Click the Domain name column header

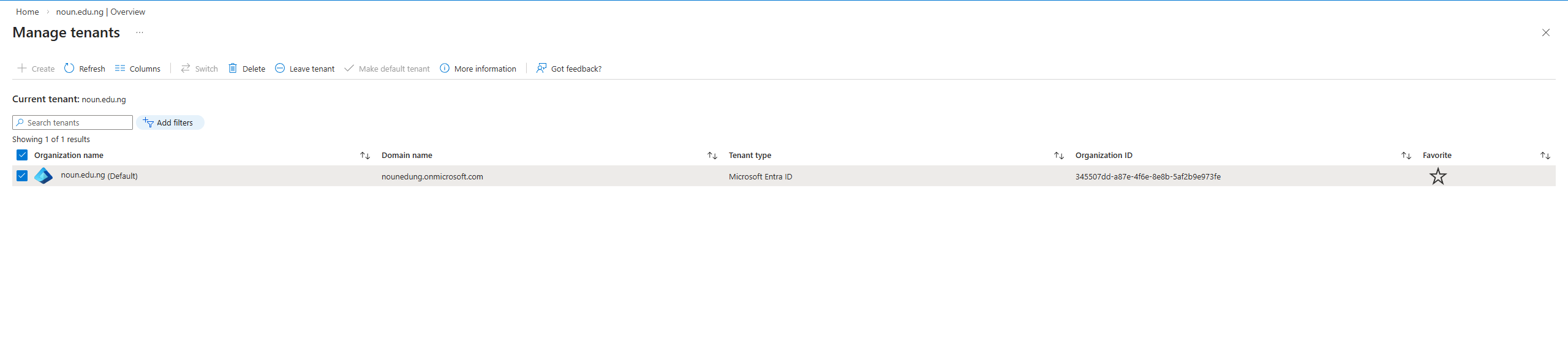point(407,155)
